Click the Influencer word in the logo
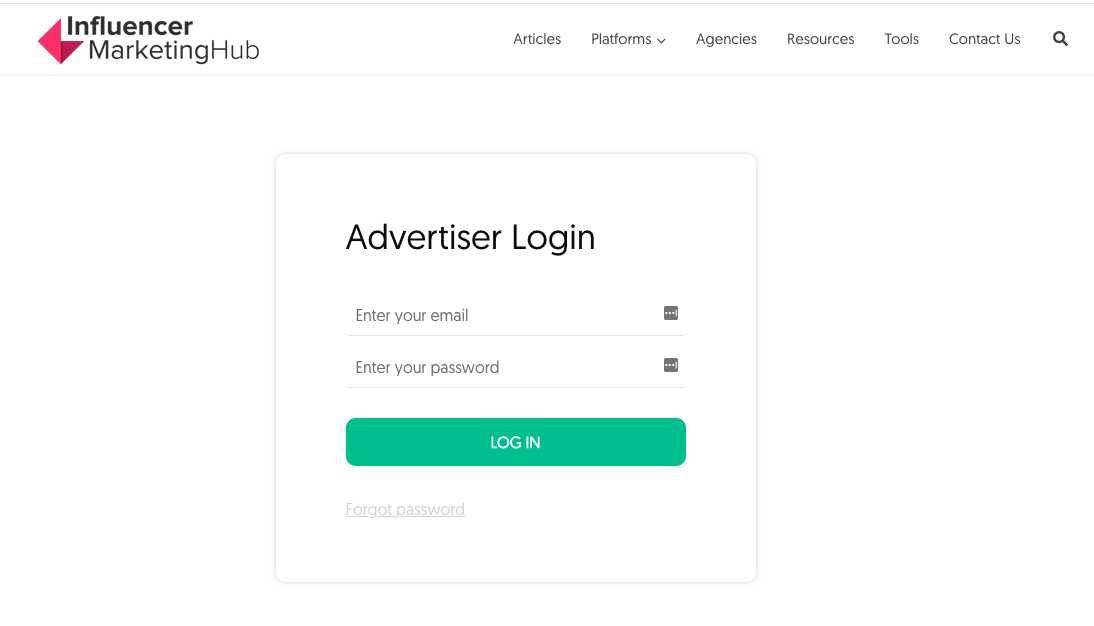The image size is (1094, 626). 130,26
